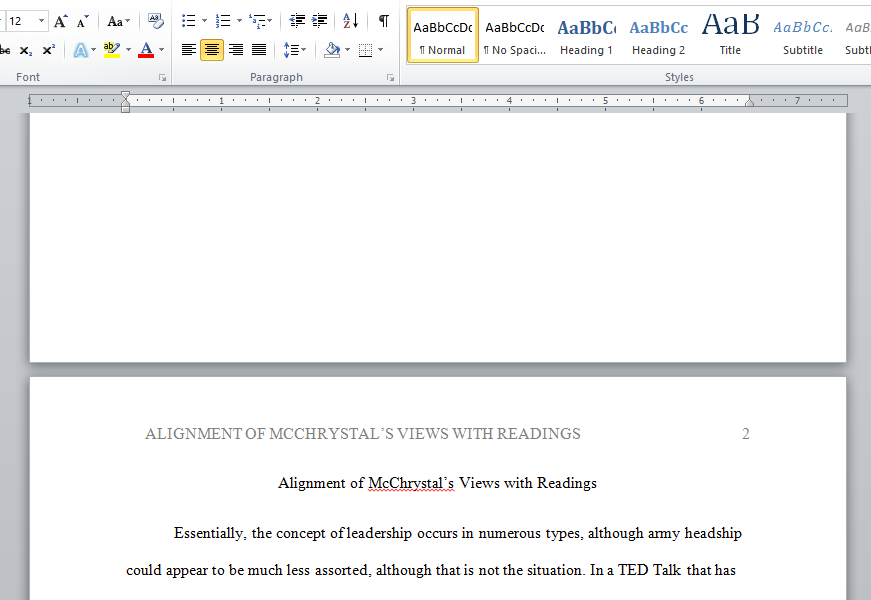Apply a numbered list

pos(223,21)
